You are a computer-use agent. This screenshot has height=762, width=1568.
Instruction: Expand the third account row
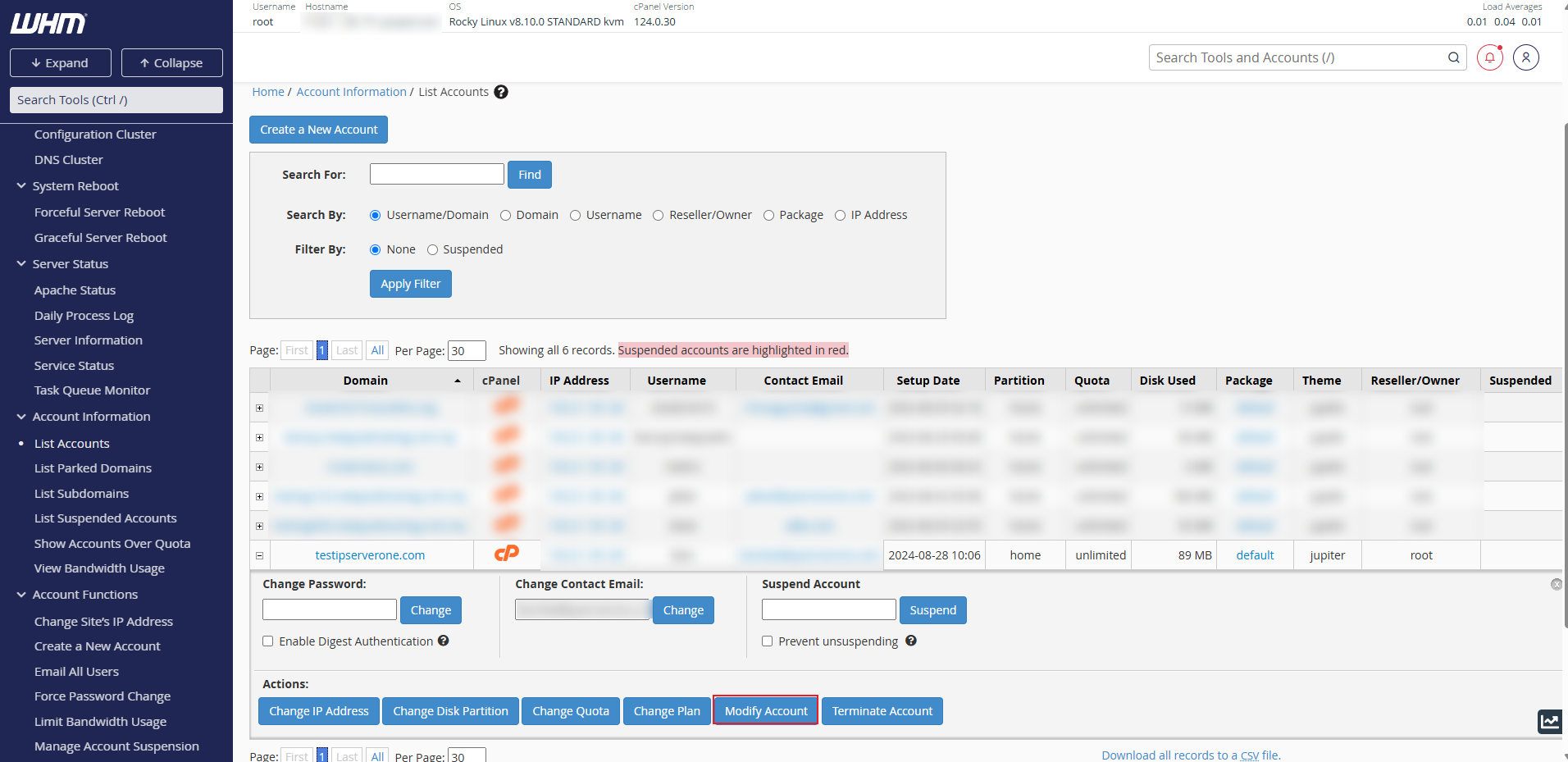259,467
